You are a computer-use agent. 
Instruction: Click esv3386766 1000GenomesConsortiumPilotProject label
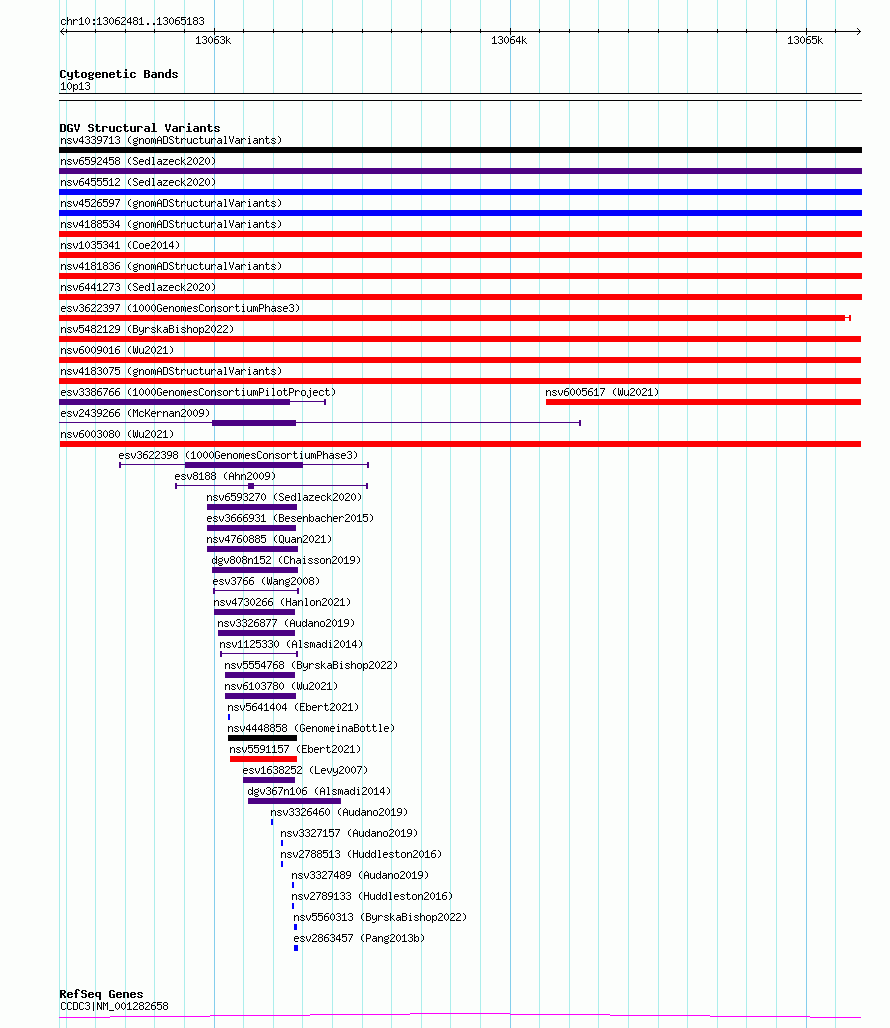pos(198,392)
